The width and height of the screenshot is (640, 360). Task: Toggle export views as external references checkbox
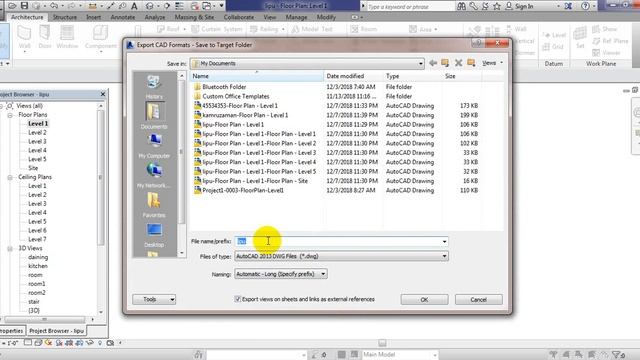(238, 299)
